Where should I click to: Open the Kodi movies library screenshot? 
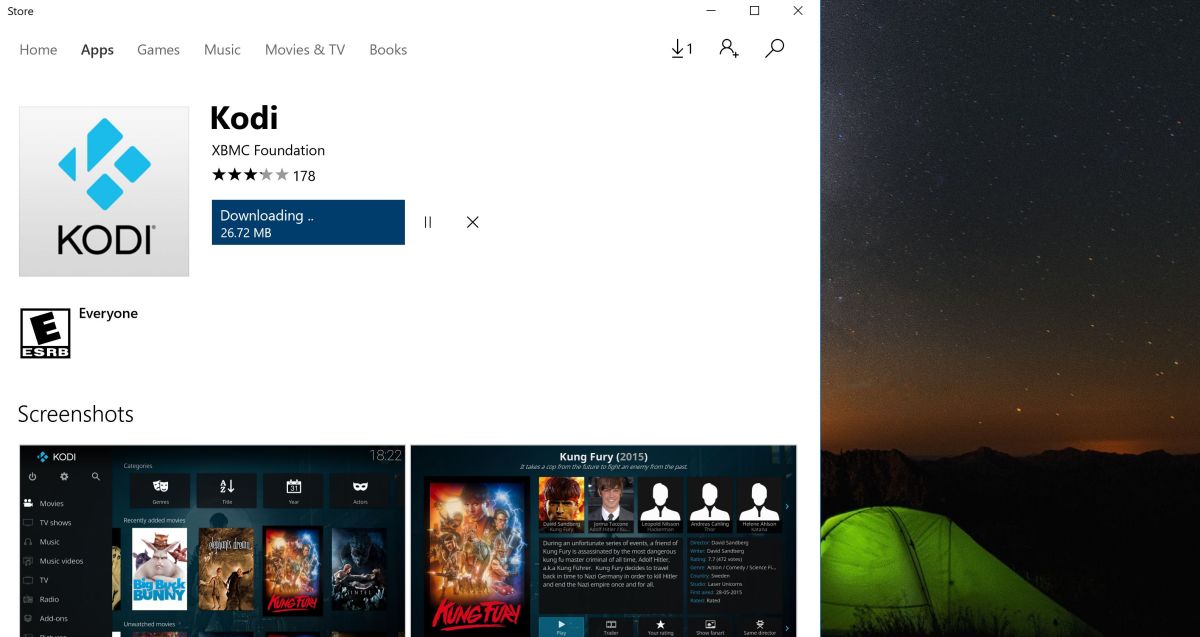click(x=212, y=541)
